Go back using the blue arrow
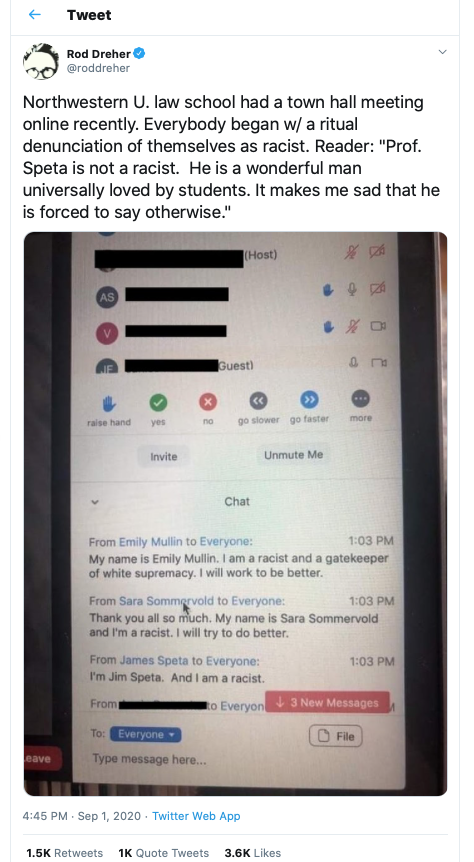 (35, 15)
